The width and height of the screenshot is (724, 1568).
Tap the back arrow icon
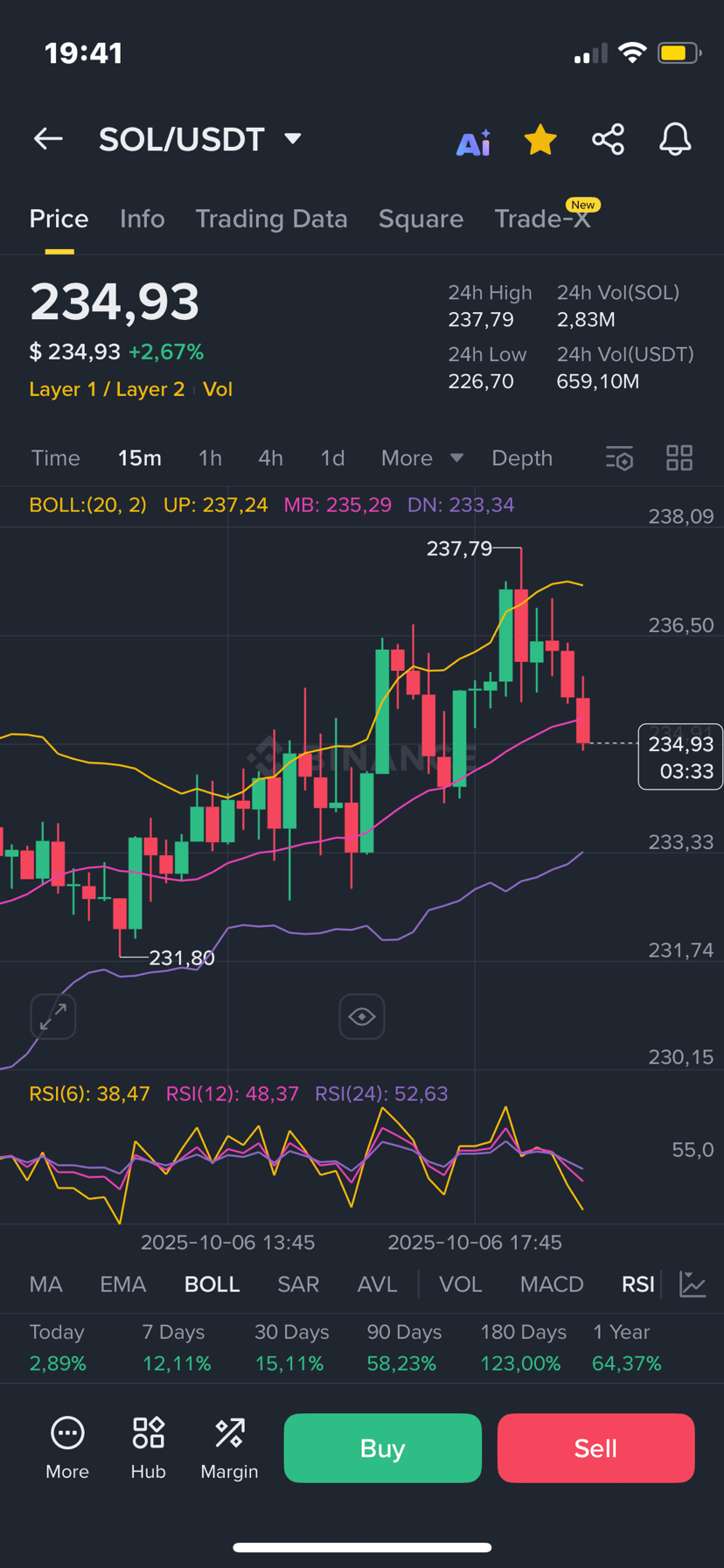[x=48, y=139]
